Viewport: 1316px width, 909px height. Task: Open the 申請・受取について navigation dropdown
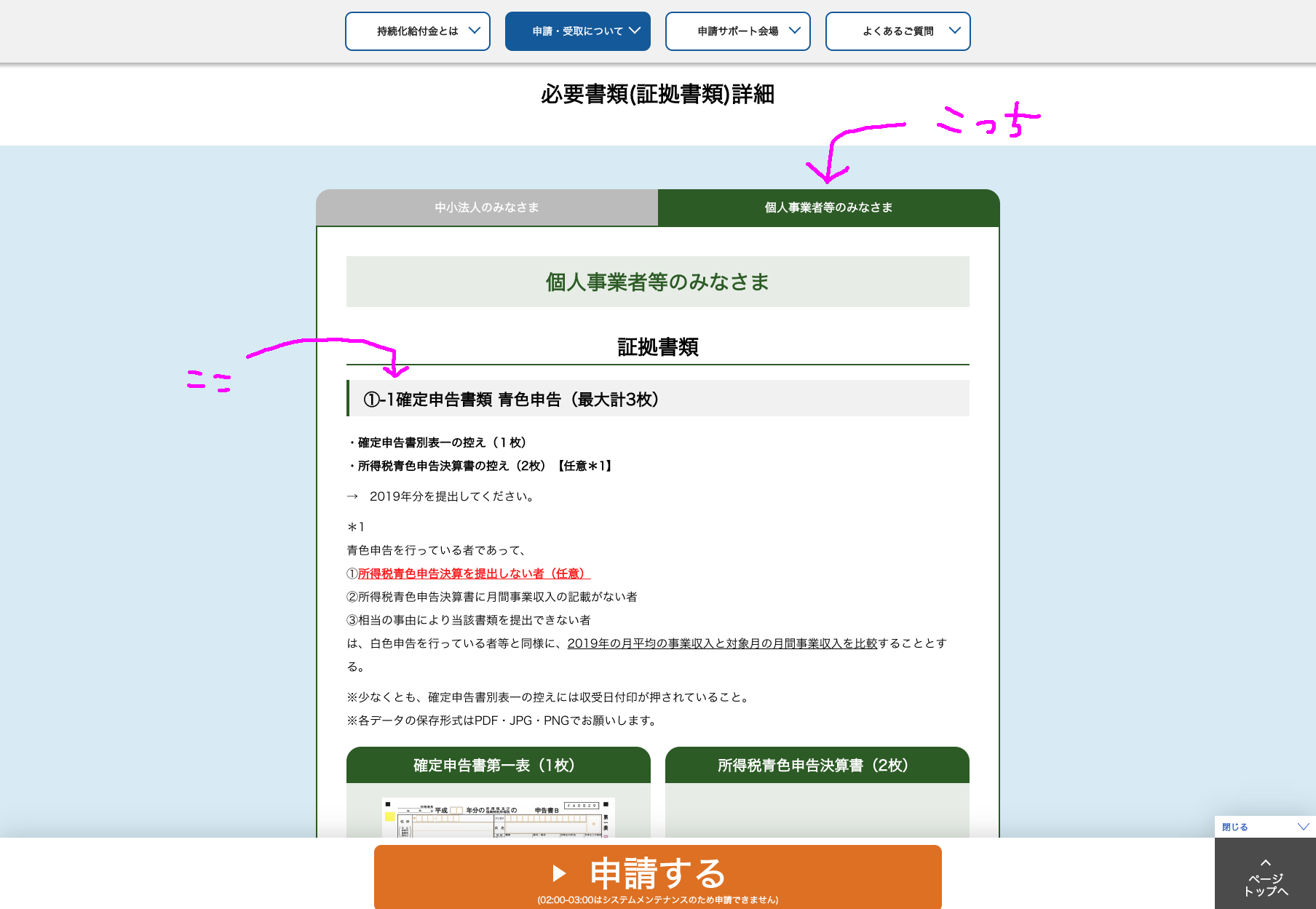(577, 31)
